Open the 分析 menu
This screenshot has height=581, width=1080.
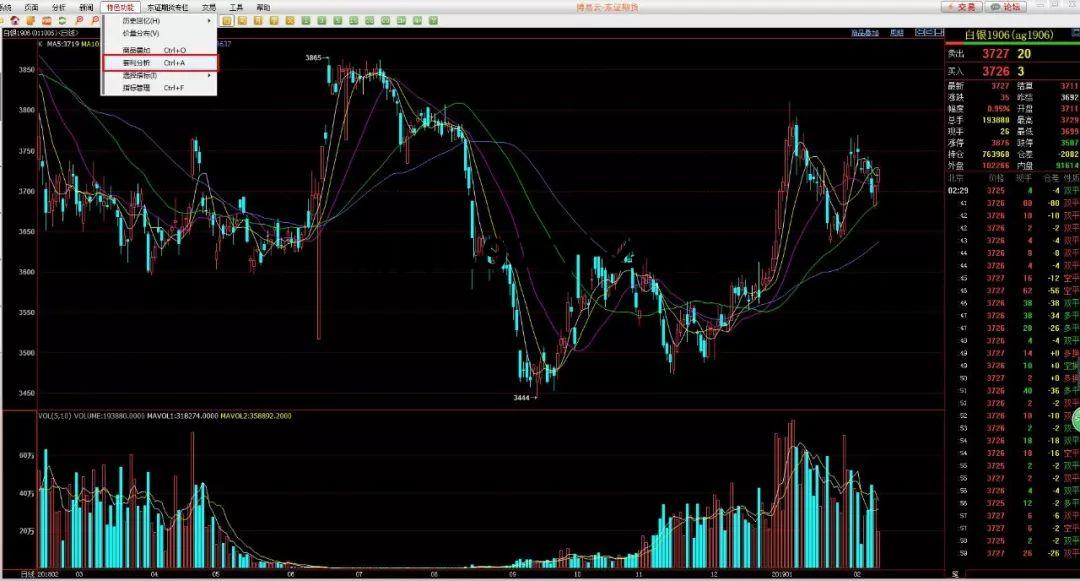point(58,7)
